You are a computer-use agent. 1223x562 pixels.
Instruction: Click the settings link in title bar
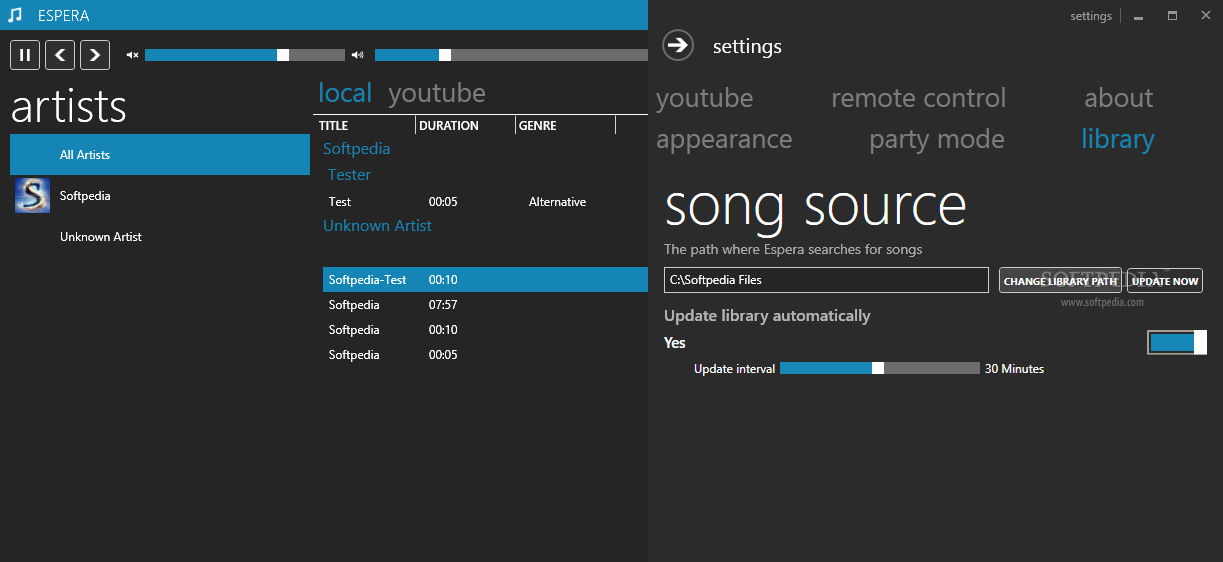pos(1090,16)
